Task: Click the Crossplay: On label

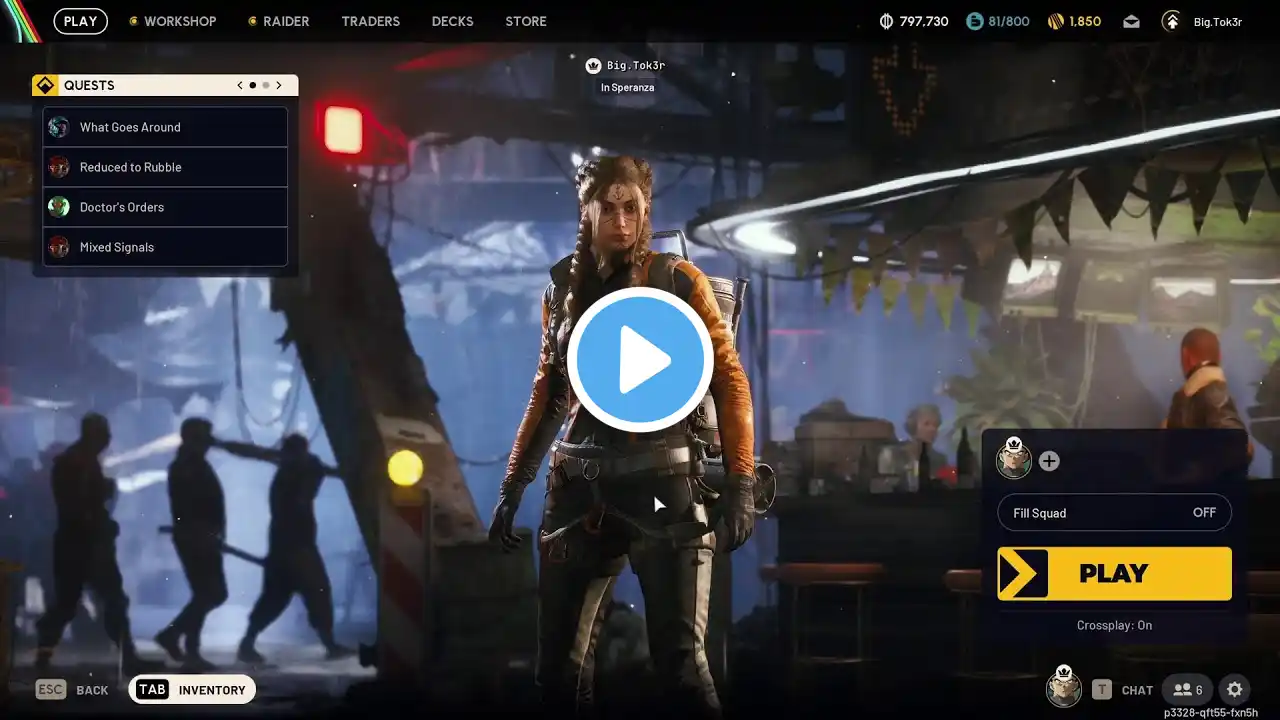Action: coord(1115,625)
